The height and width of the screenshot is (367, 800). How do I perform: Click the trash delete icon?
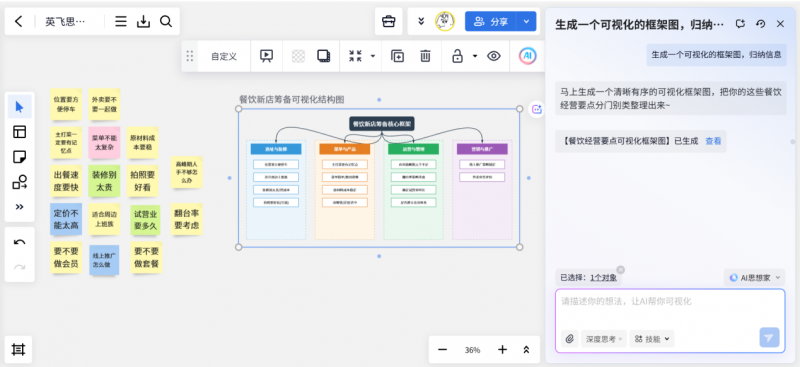click(425, 56)
